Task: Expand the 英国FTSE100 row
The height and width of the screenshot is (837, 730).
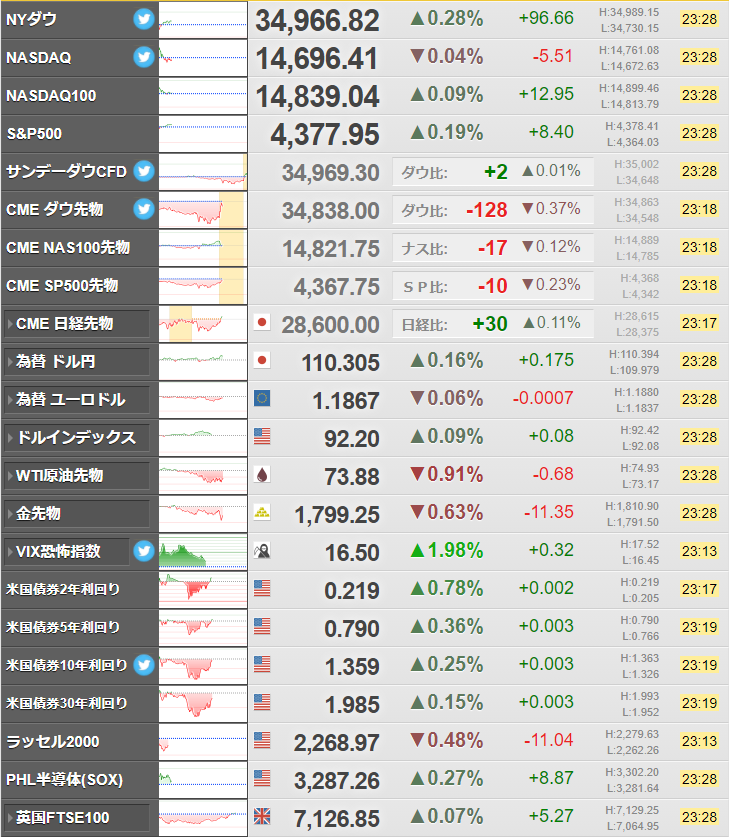Action: pos(77,818)
